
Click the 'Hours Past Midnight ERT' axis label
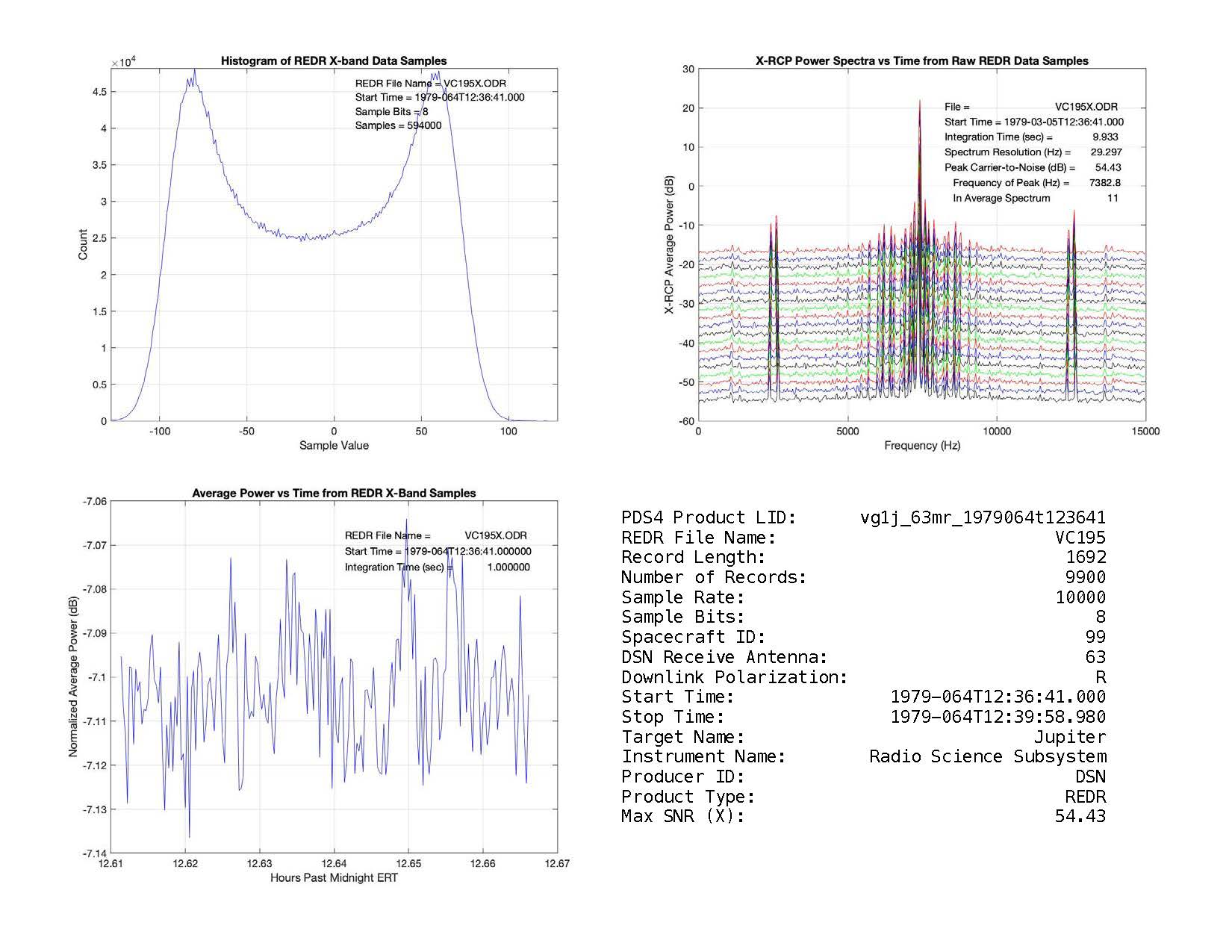tap(334, 877)
